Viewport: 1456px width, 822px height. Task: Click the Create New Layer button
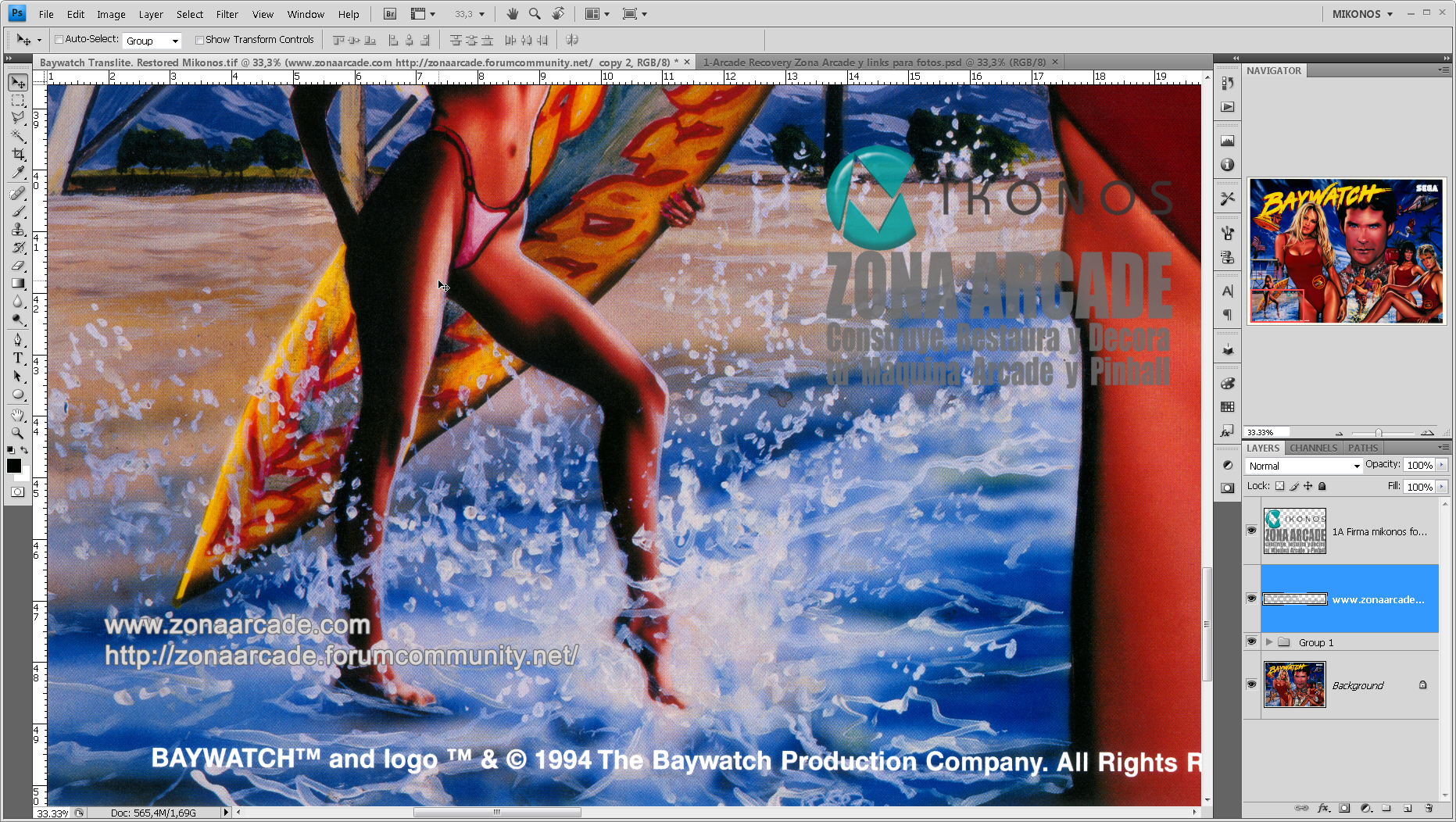[x=1406, y=809]
